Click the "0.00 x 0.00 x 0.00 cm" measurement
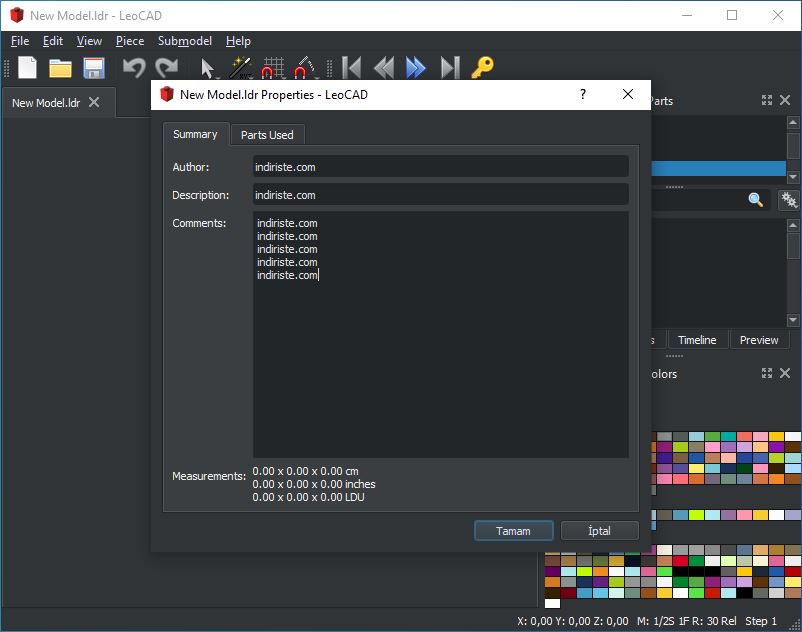The width and height of the screenshot is (802, 632). click(305, 471)
